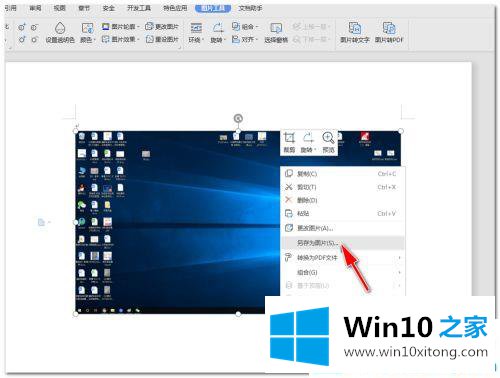Open the 选择窗格 selection pane
Viewport: 500px width, 378px height.
276,33
